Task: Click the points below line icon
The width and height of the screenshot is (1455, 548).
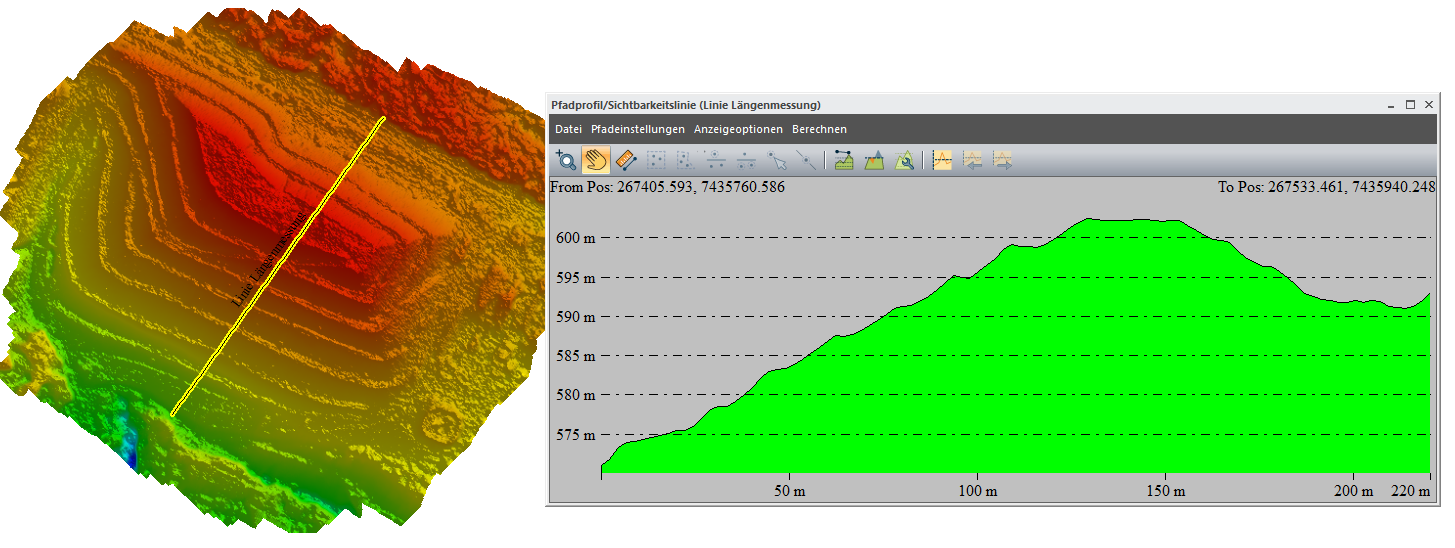Action: 746,160
